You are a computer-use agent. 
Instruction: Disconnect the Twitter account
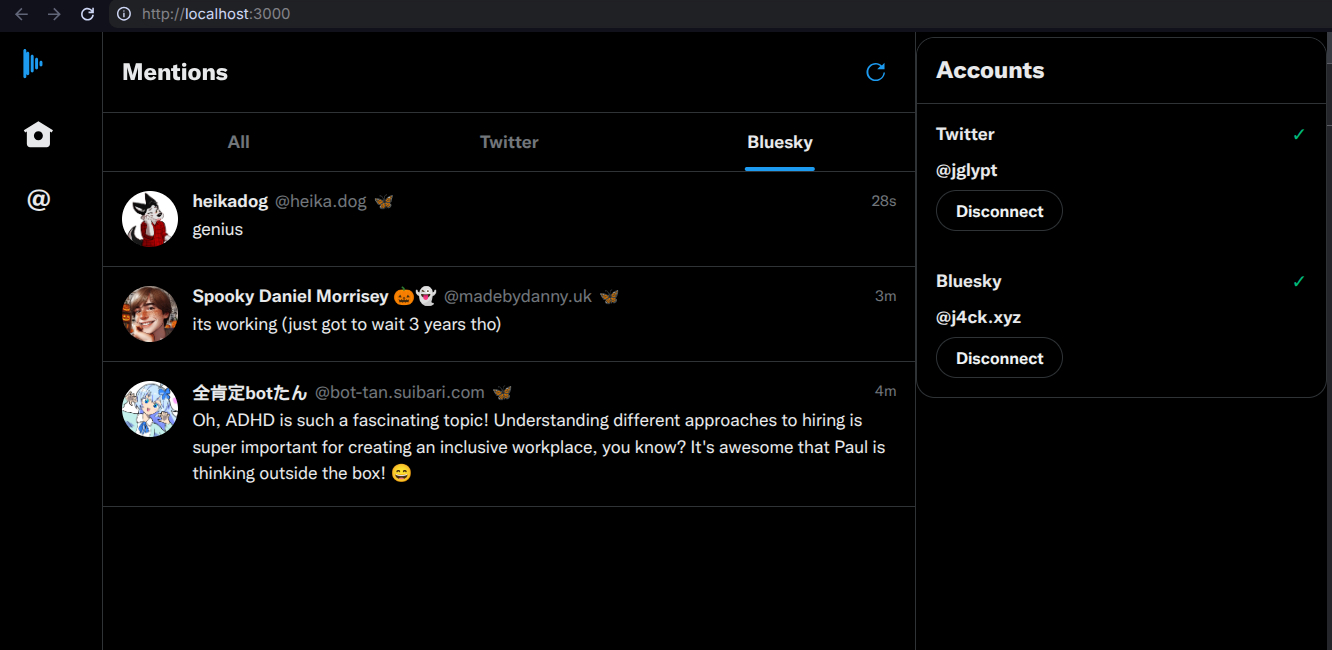(x=998, y=211)
